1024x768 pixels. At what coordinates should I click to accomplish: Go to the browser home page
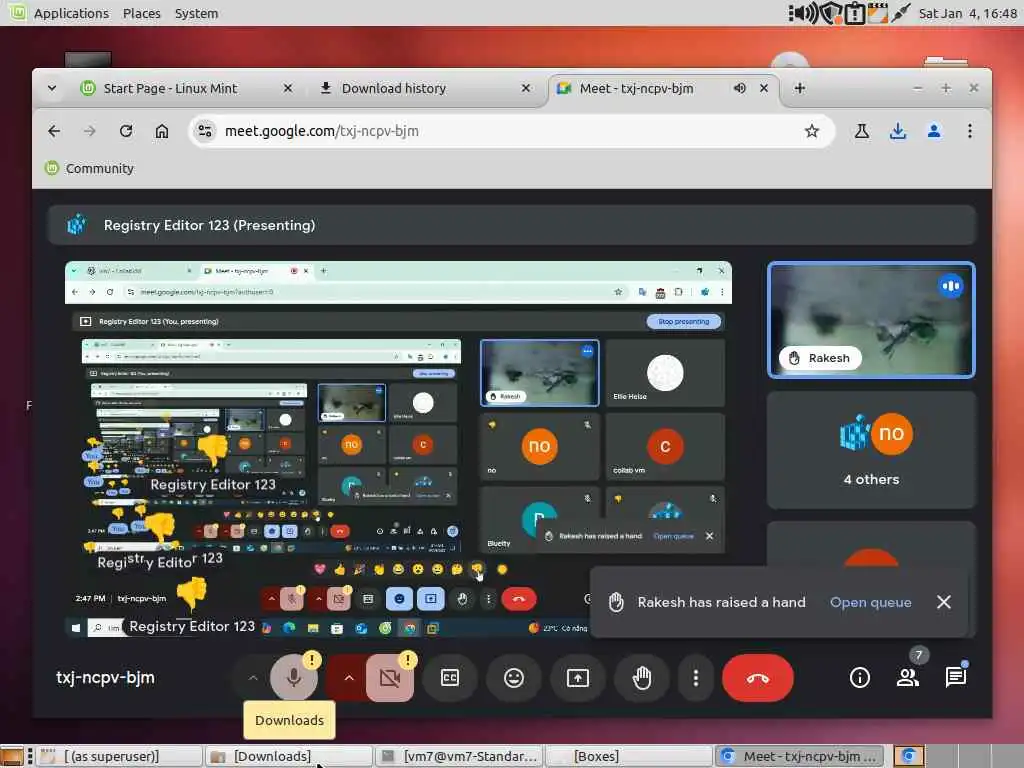pyautogui.click(x=161, y=131)
